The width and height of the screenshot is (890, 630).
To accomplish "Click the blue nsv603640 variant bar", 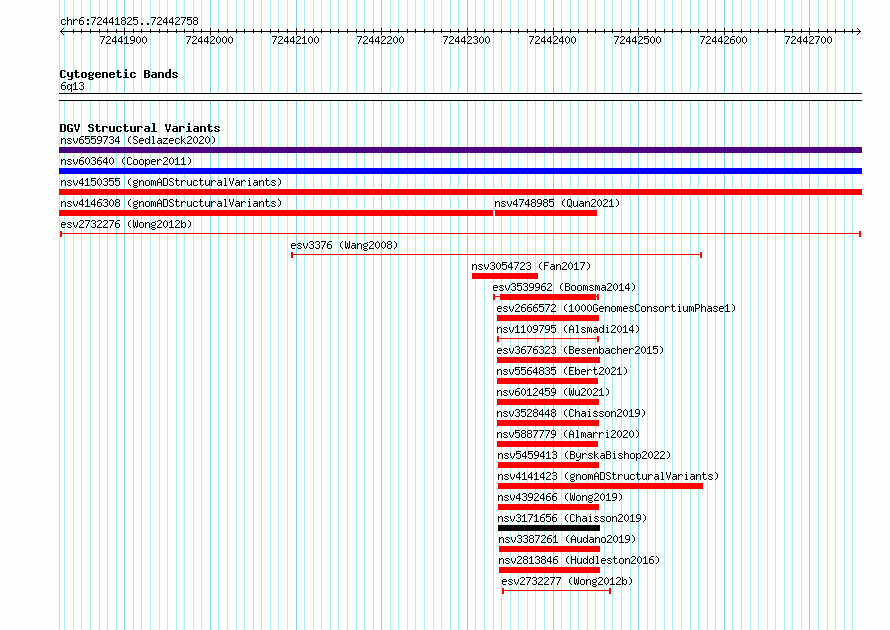I will 460,171.
